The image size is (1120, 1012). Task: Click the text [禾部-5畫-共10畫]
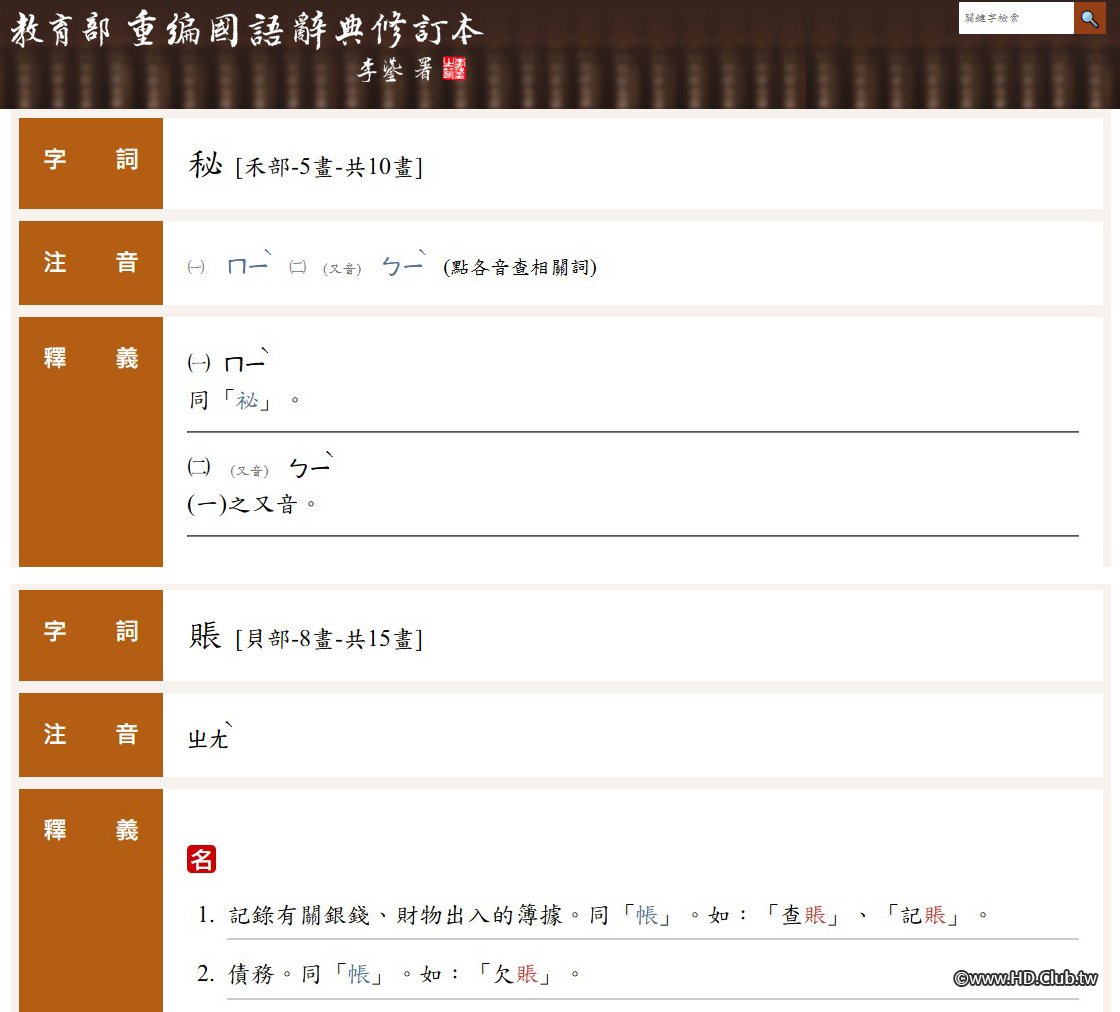tap(329, 167)
